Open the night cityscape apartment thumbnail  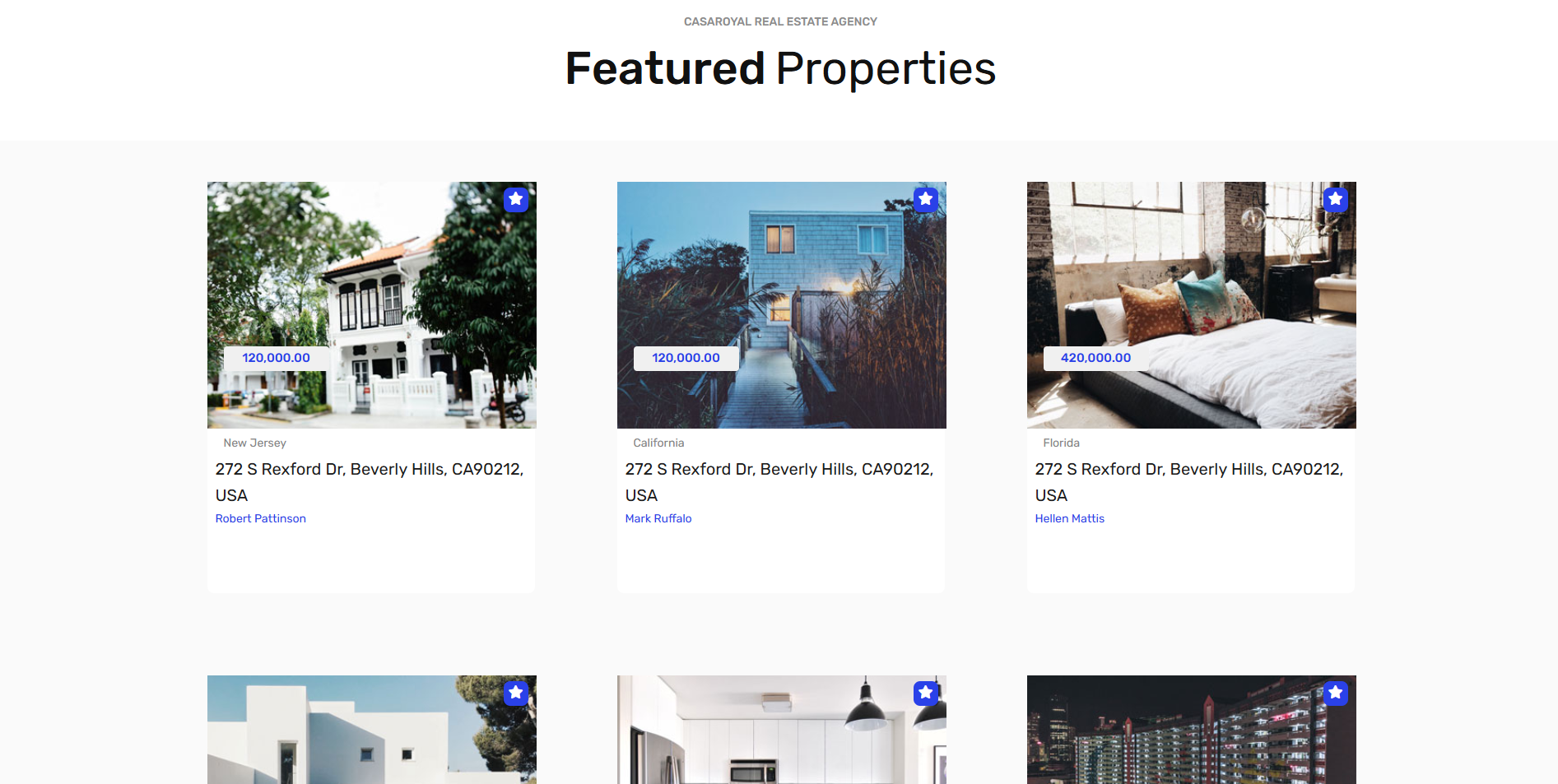point(1192,730)
